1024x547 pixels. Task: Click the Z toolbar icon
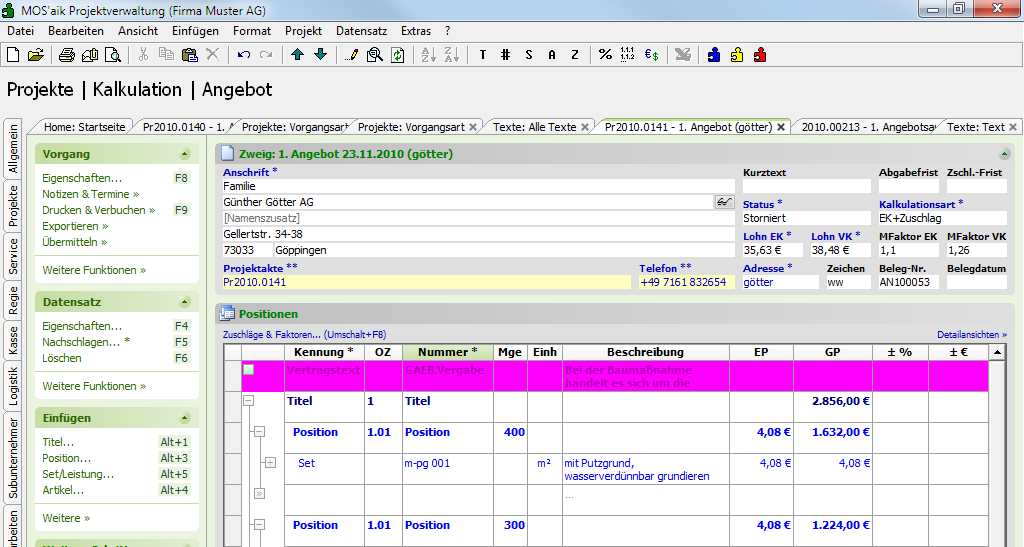pos(575,55)
